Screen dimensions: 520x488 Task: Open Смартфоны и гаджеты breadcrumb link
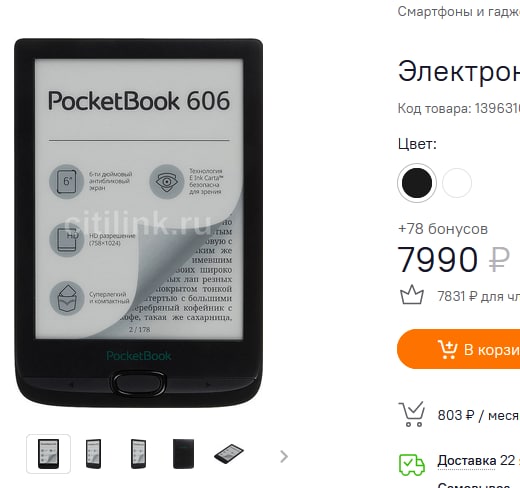(459, 12)
